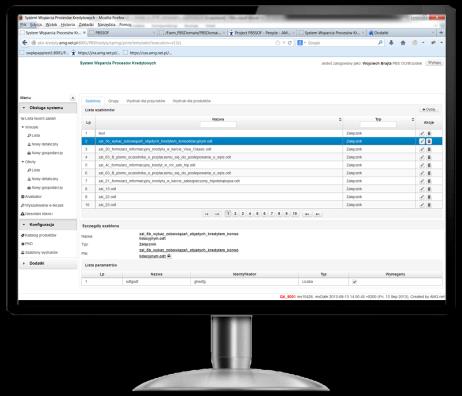This screenshot has width=462, height=396.
Task: Sort the table by the Typ column arrows
Action: point(413,120)
